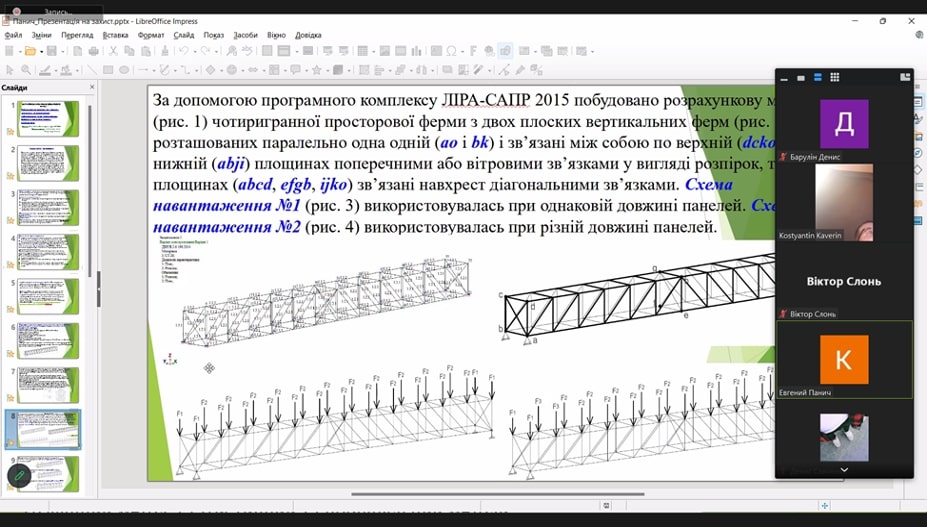This screenshot has width=927, height=527.
Task: Draw a straight line with Line tool
Action: [92, 70]
